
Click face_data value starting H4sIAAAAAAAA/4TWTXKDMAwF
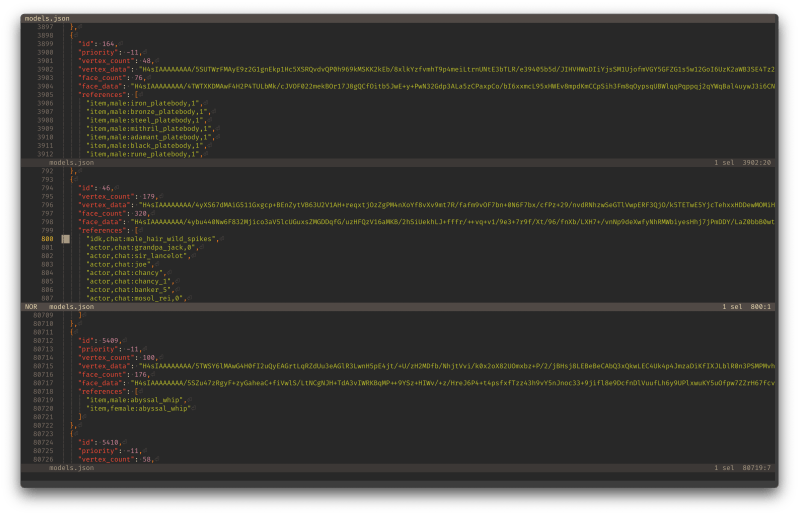click(x=452, y=86)
